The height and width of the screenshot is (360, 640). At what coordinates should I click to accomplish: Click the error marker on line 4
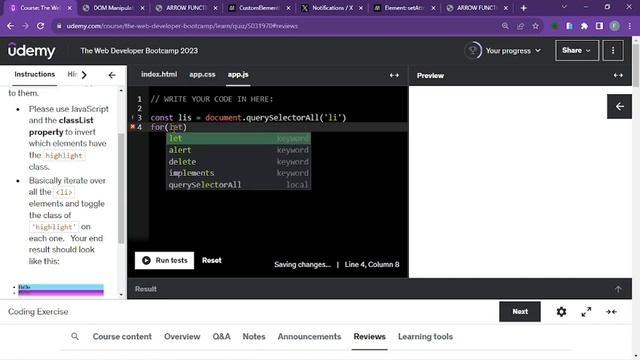pos(132,127)
